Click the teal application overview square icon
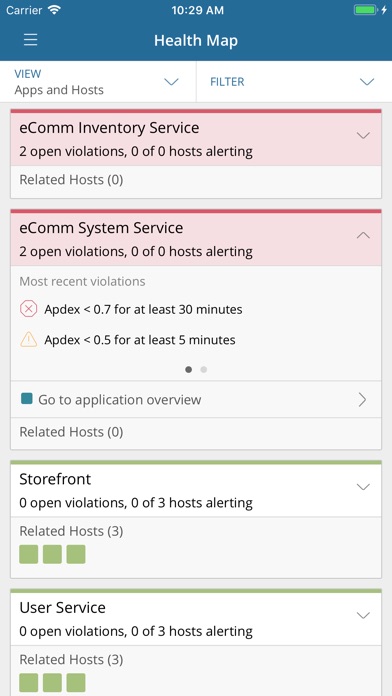 click(x=27, y=399)
